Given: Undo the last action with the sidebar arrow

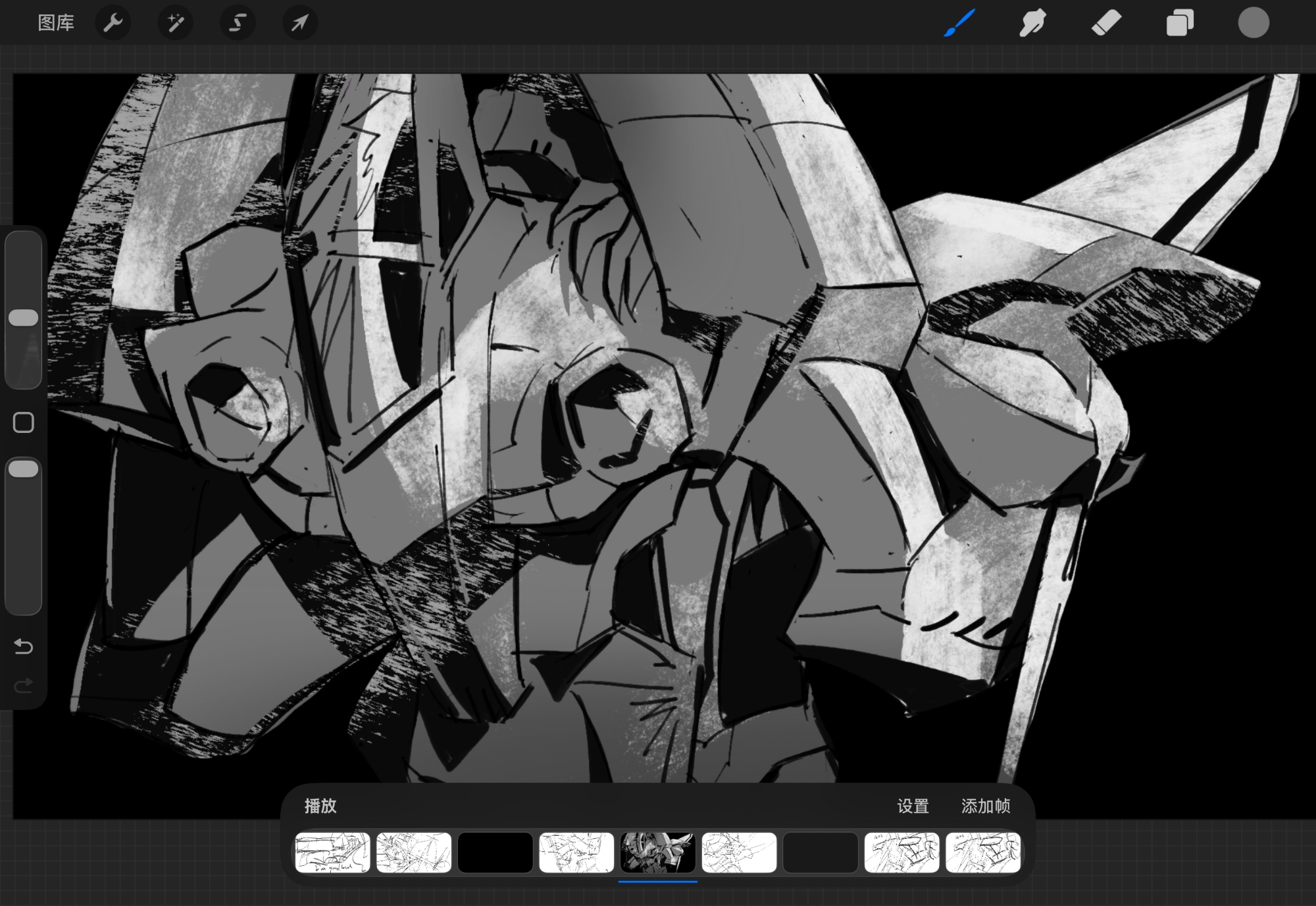Looking at the screenshot, I should pos(24,647).
